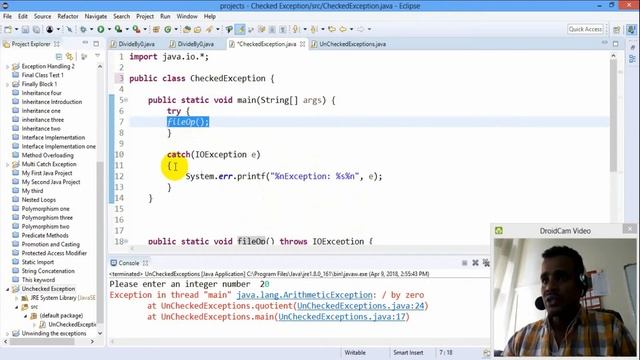
Task: Open the Open Perspective icon
Action: (617, 29)
